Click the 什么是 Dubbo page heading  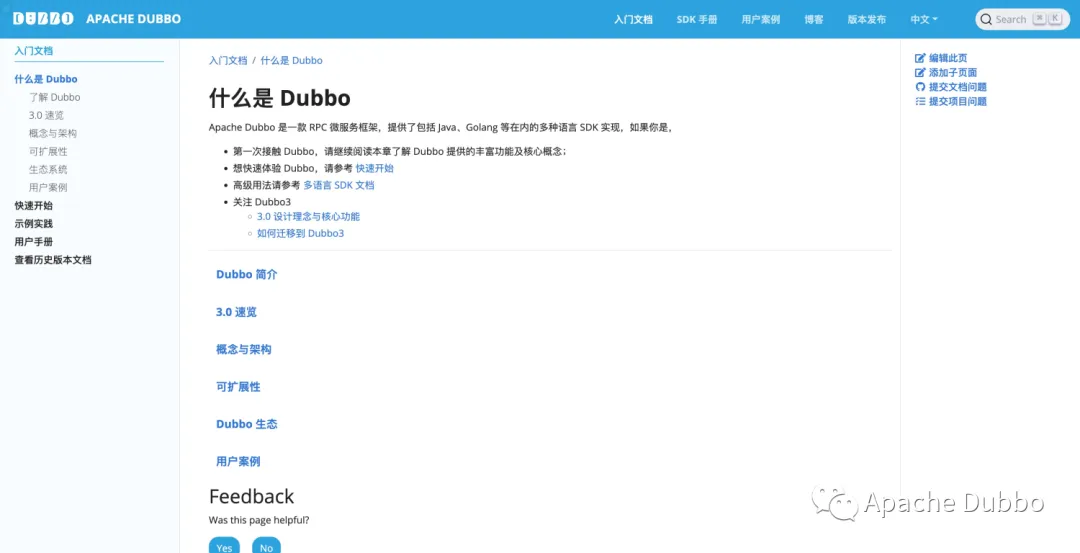pyautogui.click(x=280, y=98)
